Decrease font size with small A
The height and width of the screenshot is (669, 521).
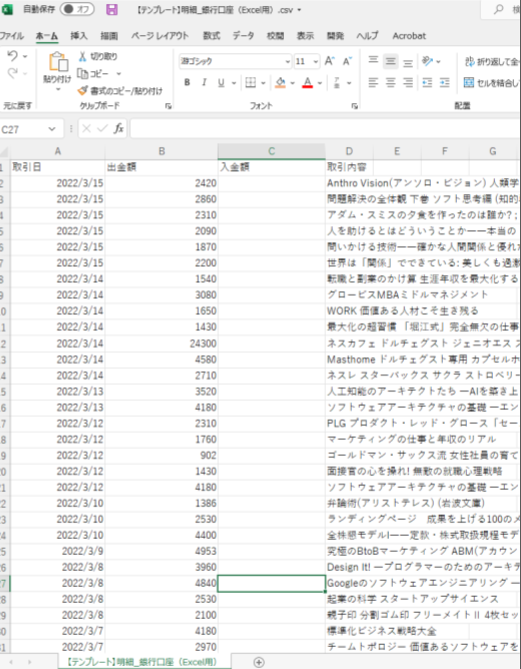pos(347,61)
